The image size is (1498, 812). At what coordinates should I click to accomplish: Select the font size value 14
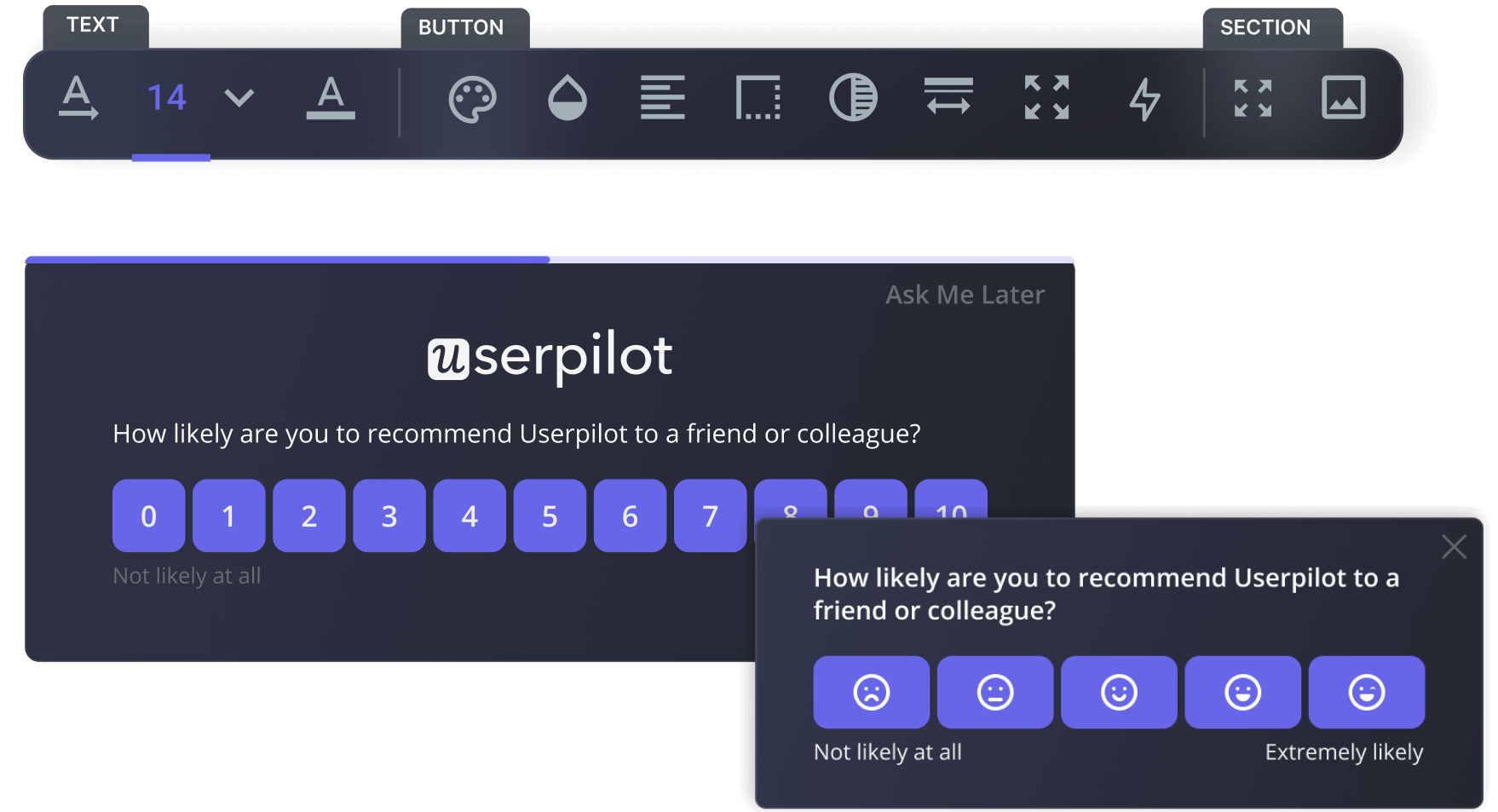167,98
